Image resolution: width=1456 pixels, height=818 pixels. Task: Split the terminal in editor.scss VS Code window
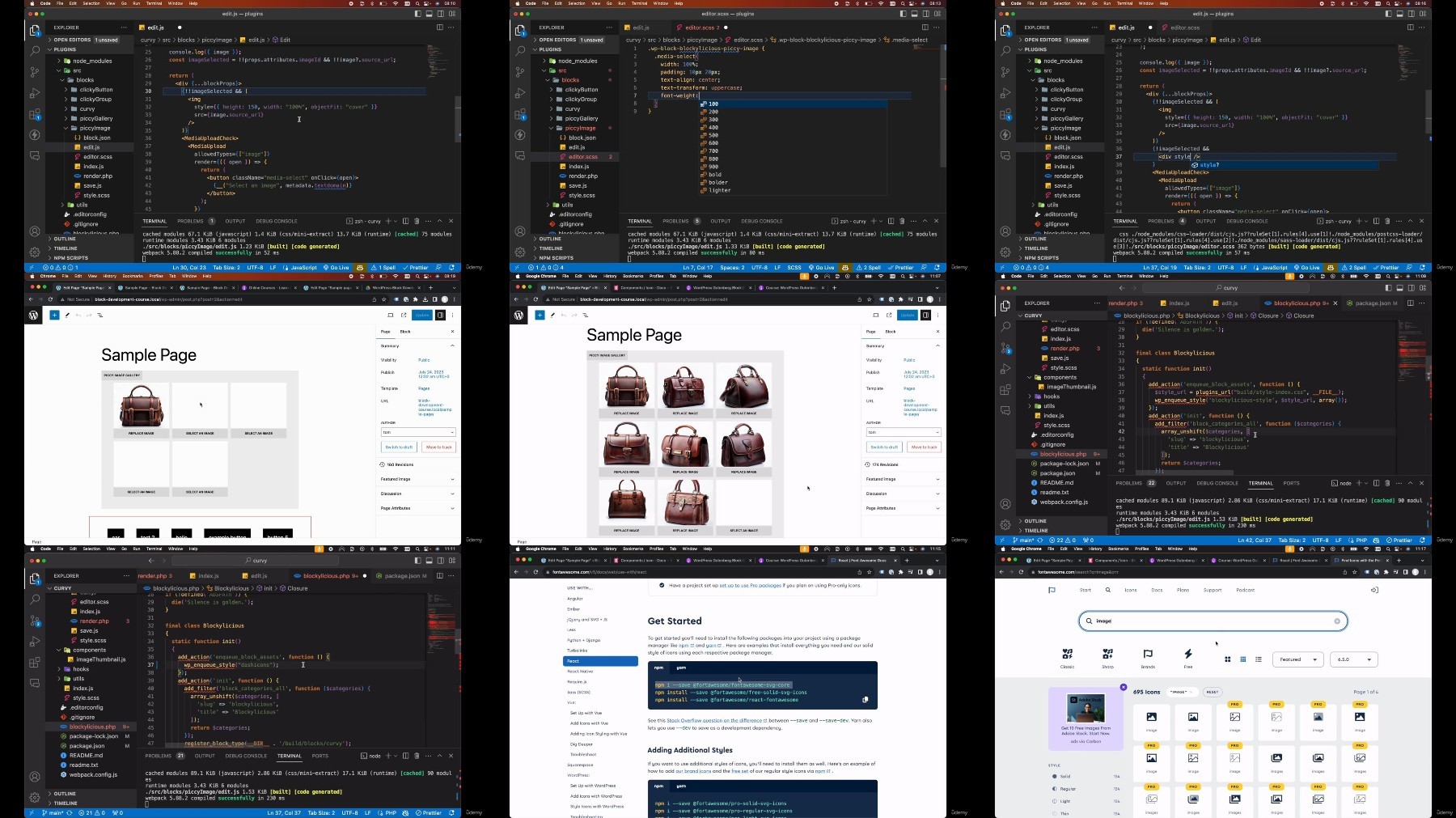coord(891,221)
